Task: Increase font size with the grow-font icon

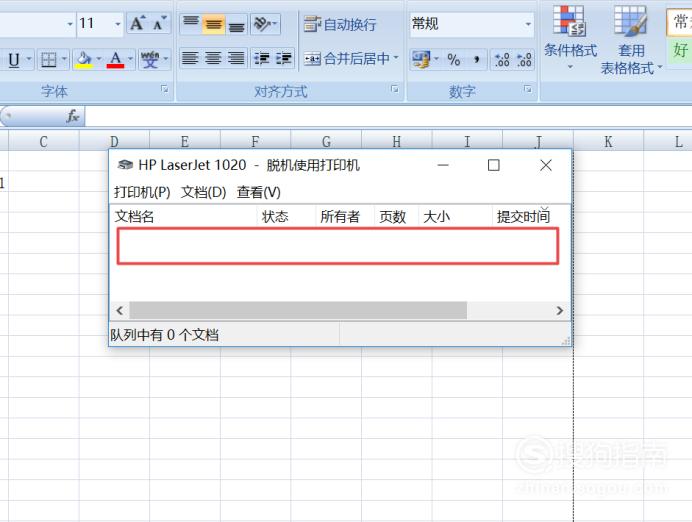Action: 137,23
